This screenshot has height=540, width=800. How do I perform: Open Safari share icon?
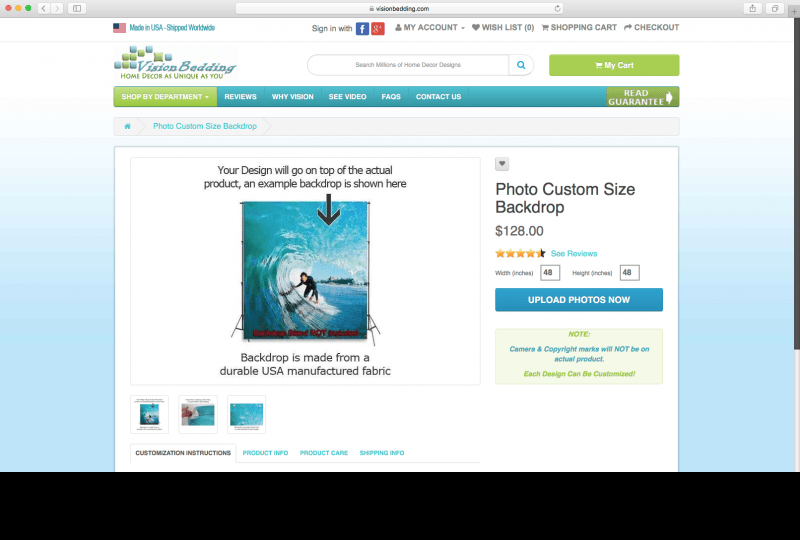coord(753,8)
